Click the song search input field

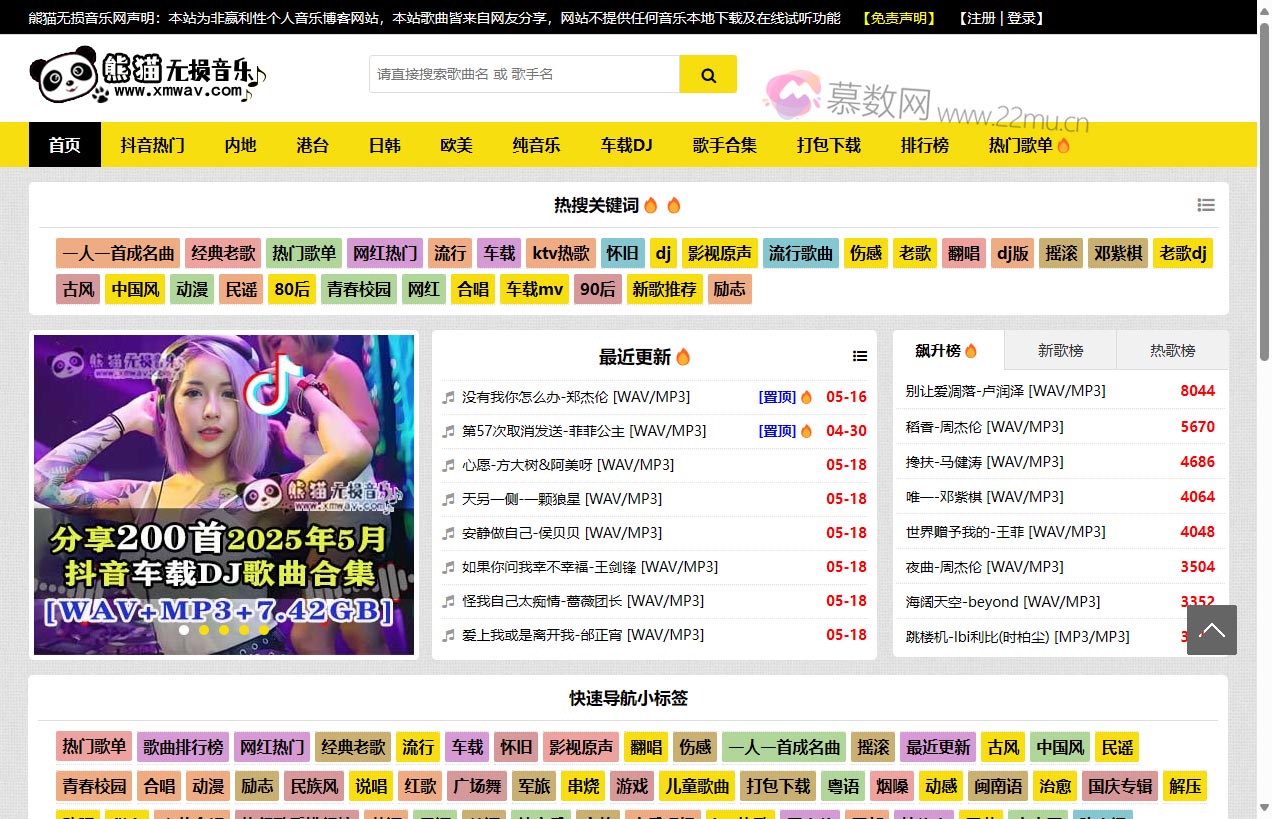524,75
